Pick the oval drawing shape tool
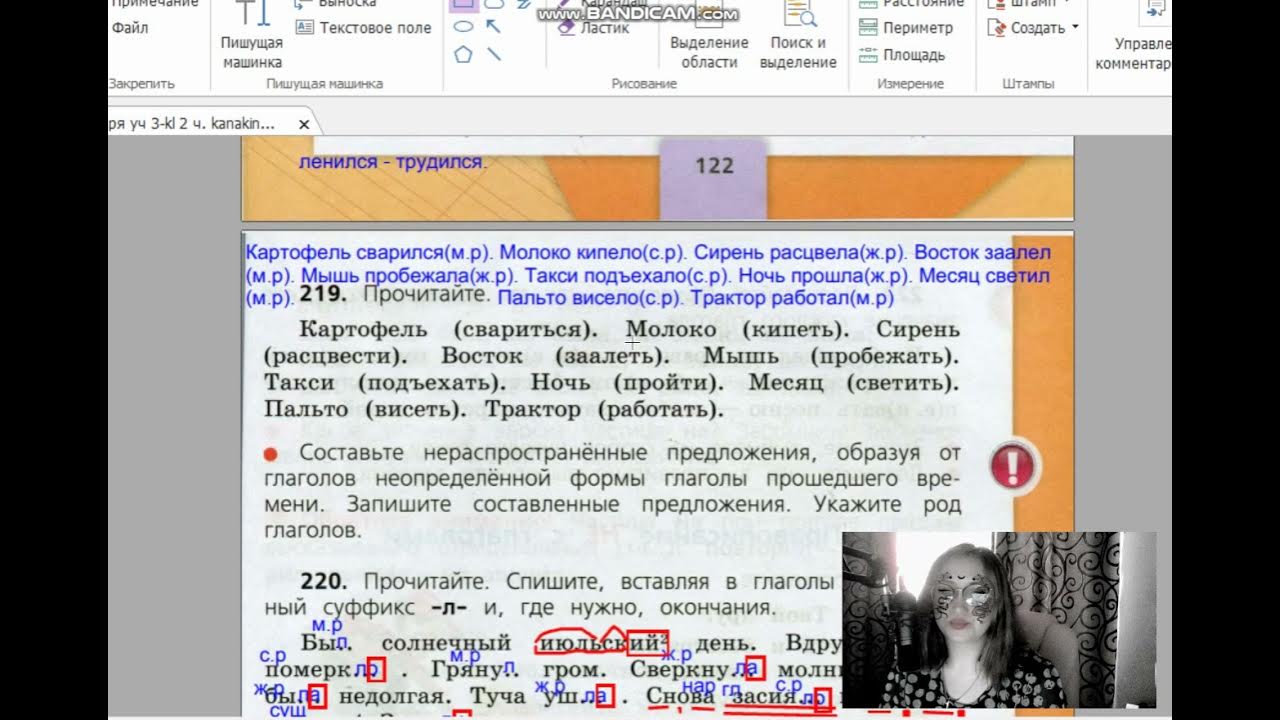The image size is (1280, 720). click(463, 27)
